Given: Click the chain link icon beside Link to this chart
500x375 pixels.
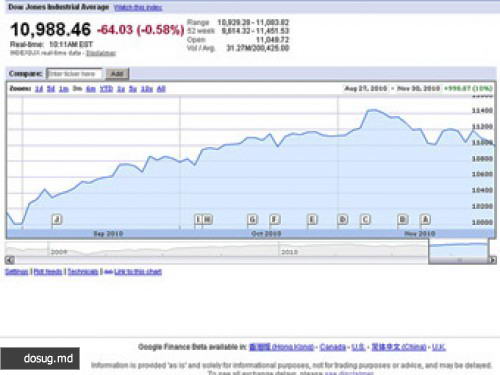Looking at the screenshot, I should click(109, 272).
